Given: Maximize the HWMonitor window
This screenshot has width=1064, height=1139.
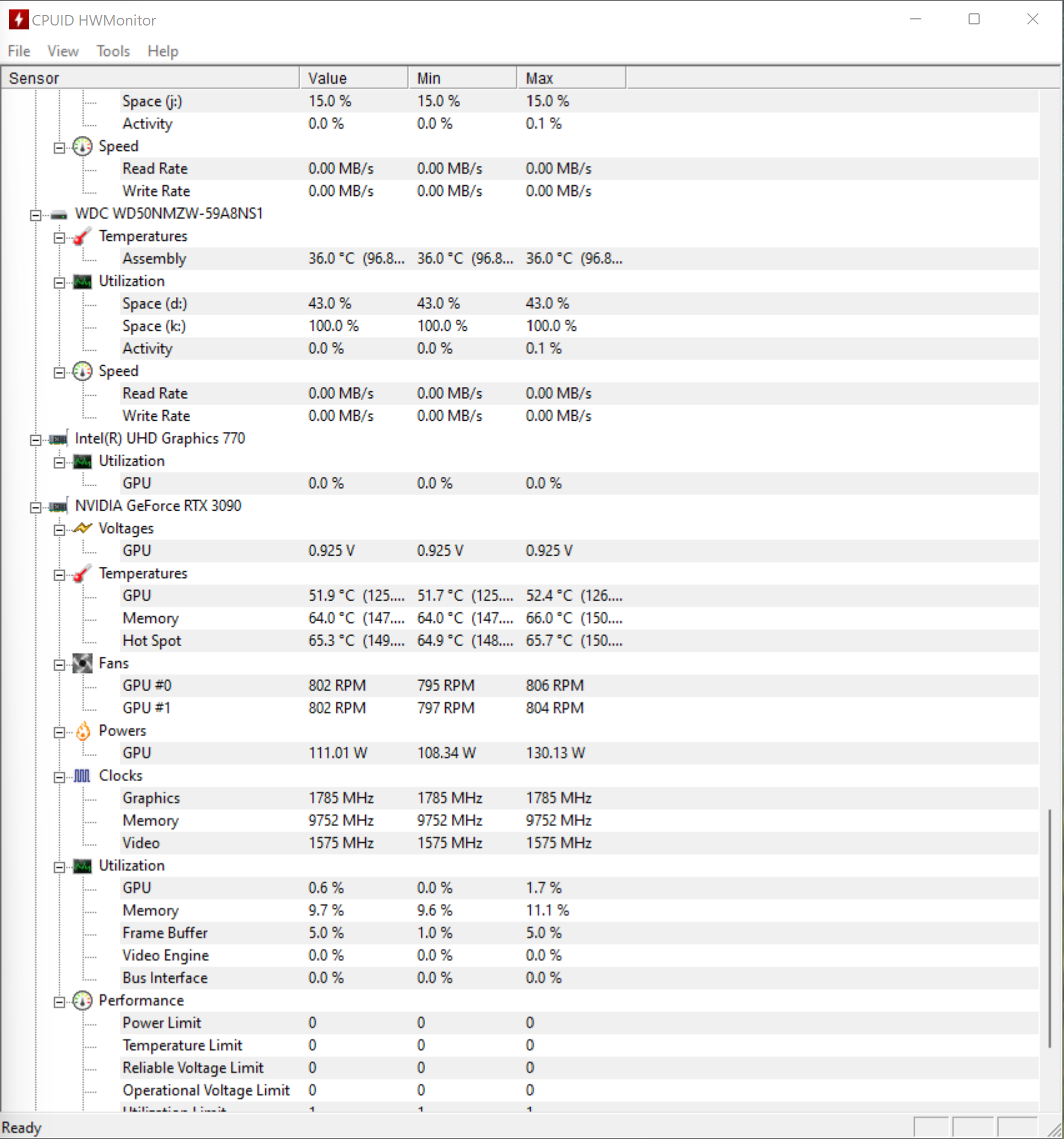Looking at the screenshot, I should click(974, 19).
